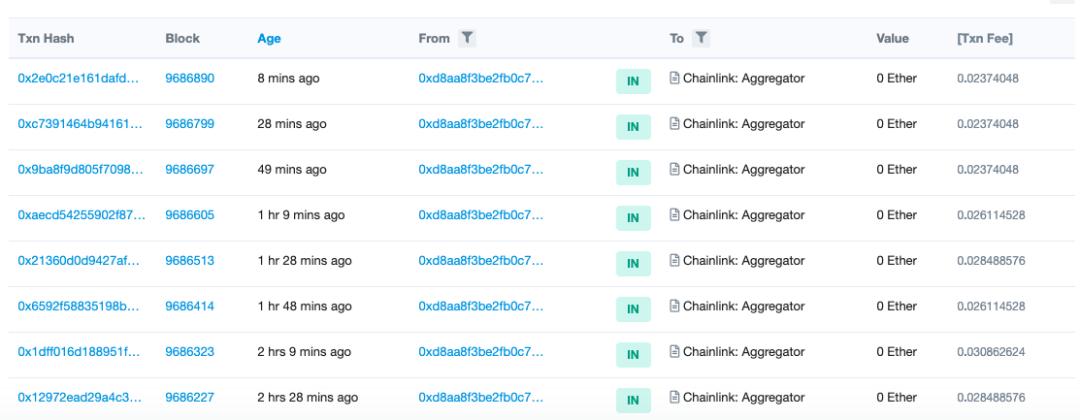1080x420 pixels.
Task: Open From address in 1 hr 48 mins row
Action: [481, 306]
